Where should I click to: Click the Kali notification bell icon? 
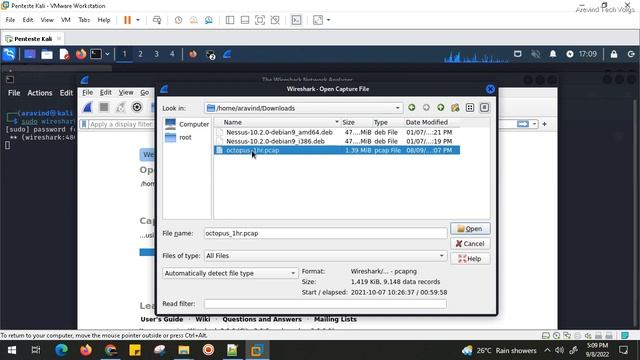tap(553, 54)
